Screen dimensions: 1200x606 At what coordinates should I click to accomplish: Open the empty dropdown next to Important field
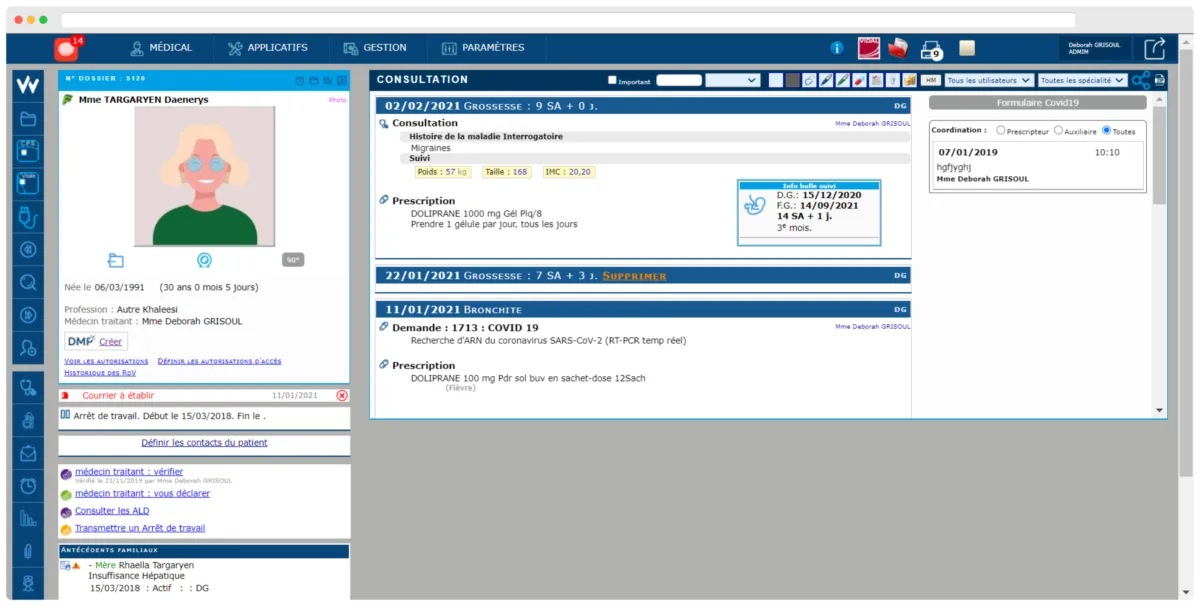(x=732, y=80)
